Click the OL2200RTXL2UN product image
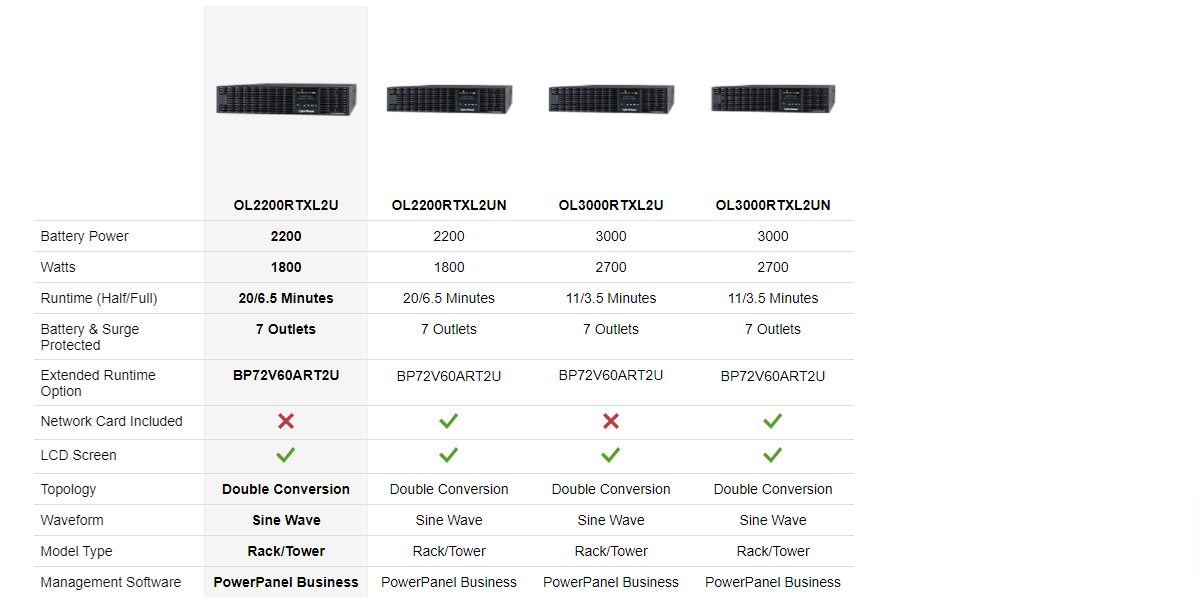The width and height of the screenshot is (1200, 600). 449,99
